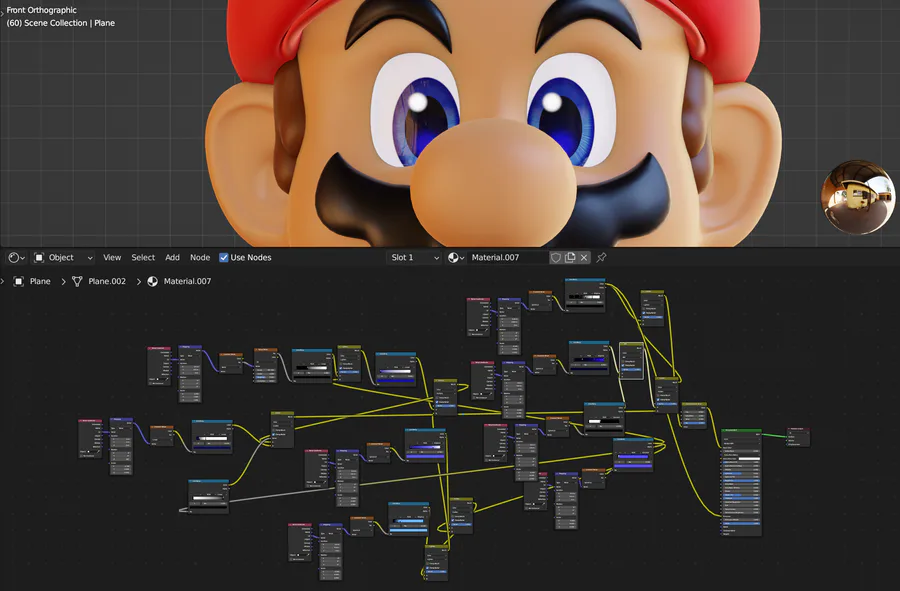
Task: Open the Slot 1 material slot dropdown
Action: point(414,258)
